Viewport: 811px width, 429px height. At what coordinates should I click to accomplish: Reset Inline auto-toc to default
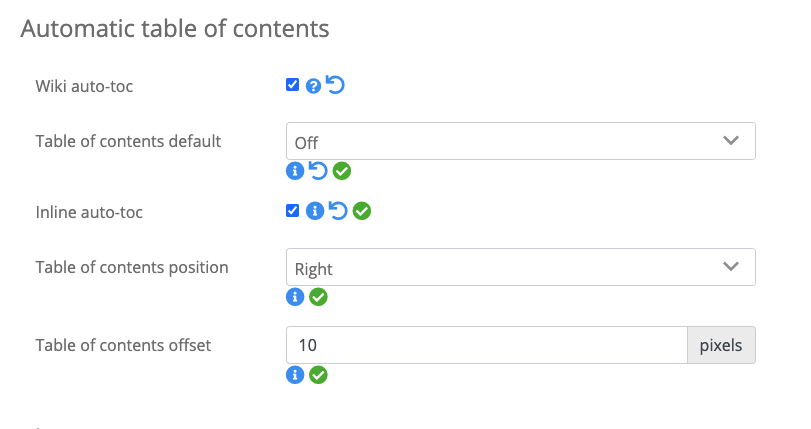[x=338, y=211]
